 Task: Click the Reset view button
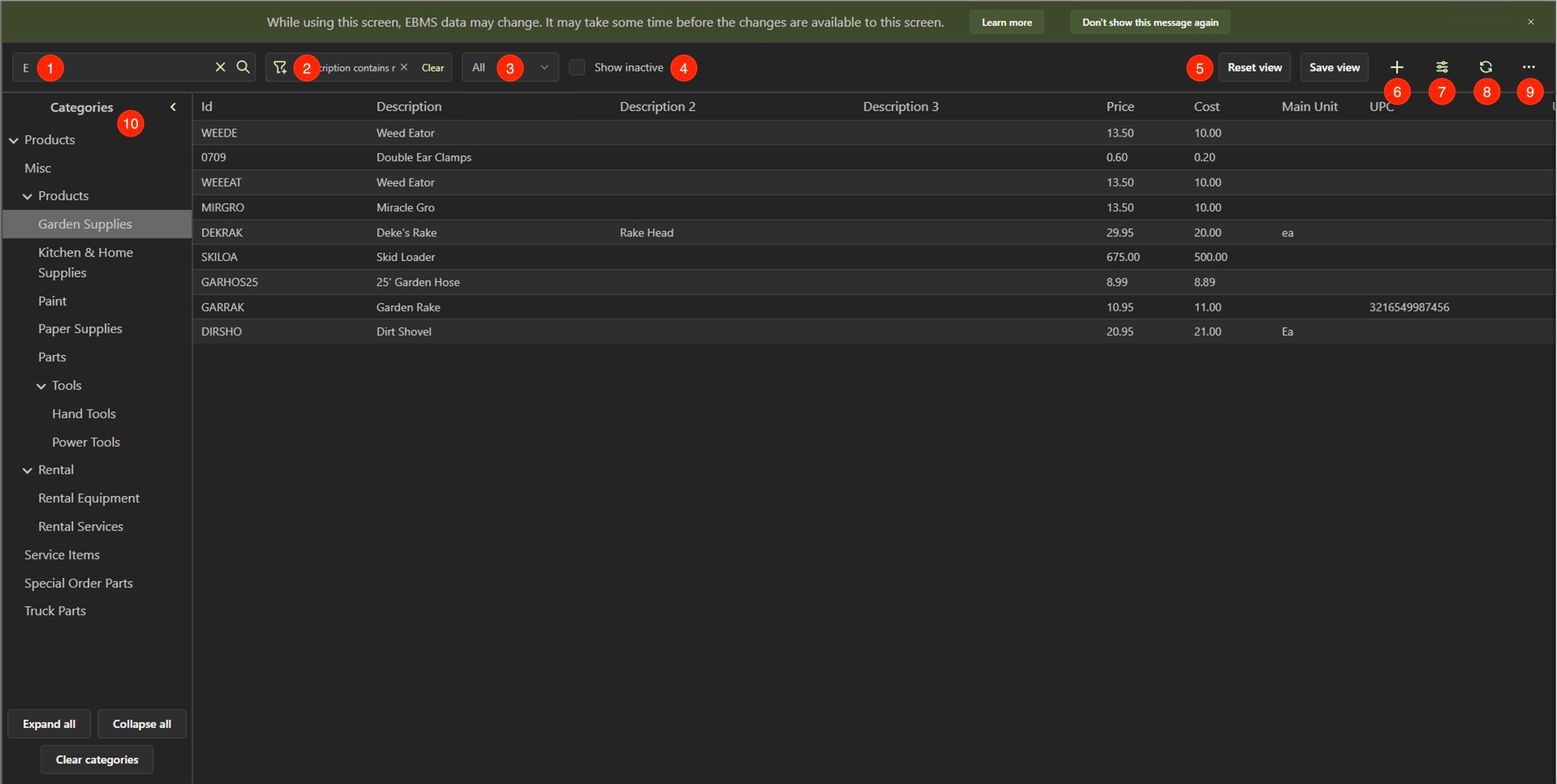(x=1254, y=67)
